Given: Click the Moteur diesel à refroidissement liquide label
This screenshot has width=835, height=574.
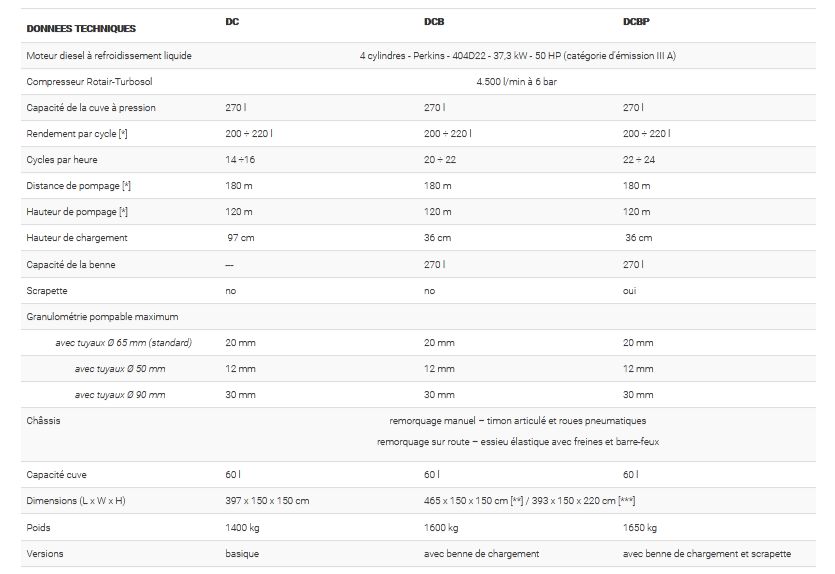Looking at the screenshot, I should pos(109,56).
